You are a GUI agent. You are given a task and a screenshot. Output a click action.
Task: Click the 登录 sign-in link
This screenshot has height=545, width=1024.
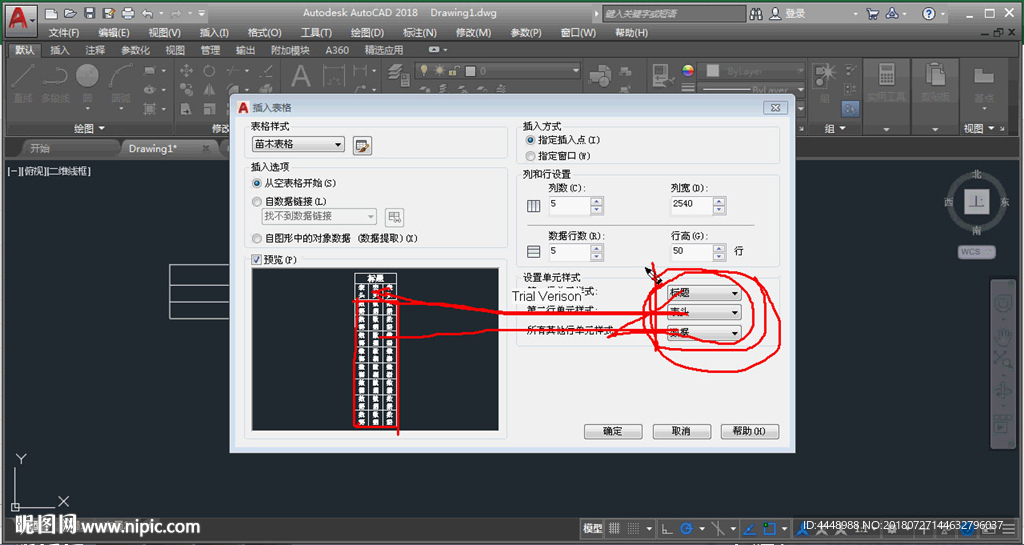tap(795, 14)
